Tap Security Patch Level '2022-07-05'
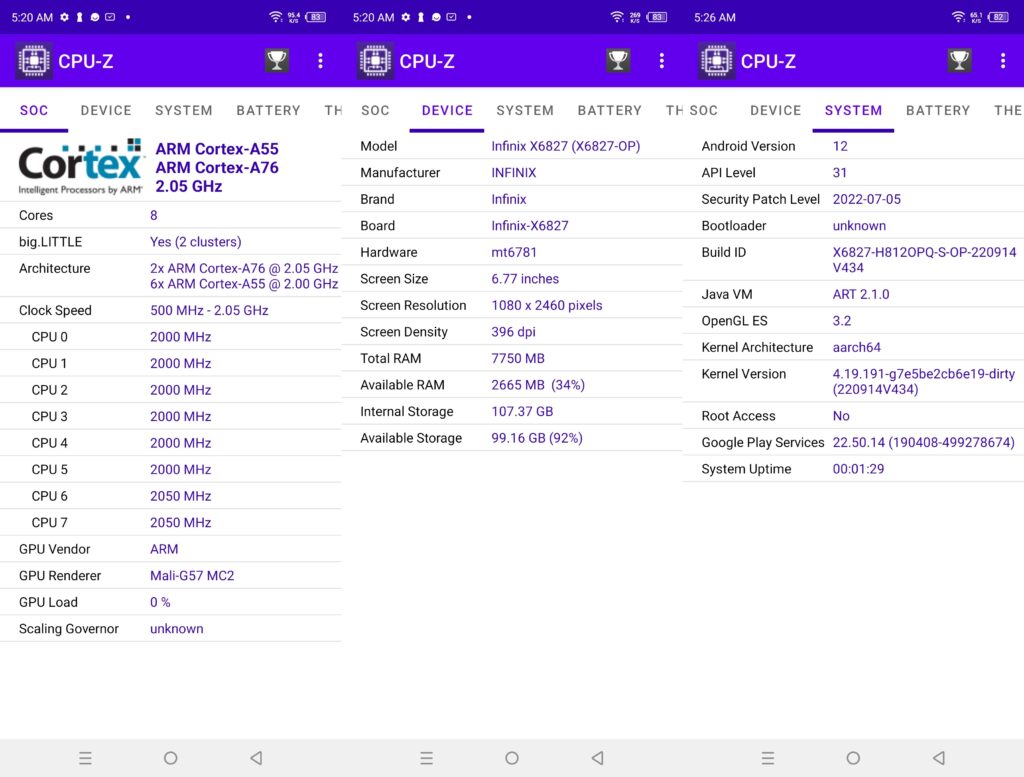1024x777 pixels. click(866, 199)
